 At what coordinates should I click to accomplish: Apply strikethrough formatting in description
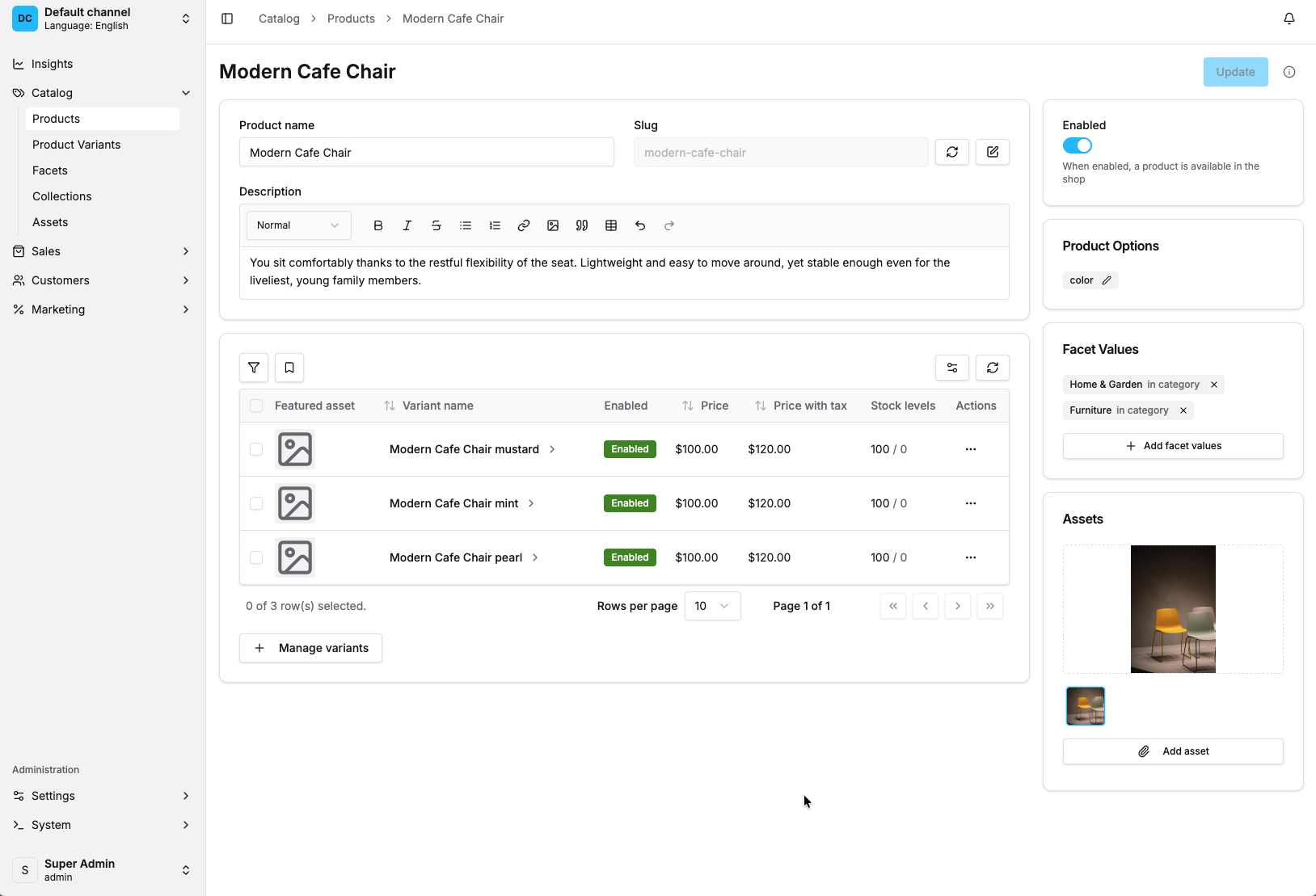pos(437,225)
